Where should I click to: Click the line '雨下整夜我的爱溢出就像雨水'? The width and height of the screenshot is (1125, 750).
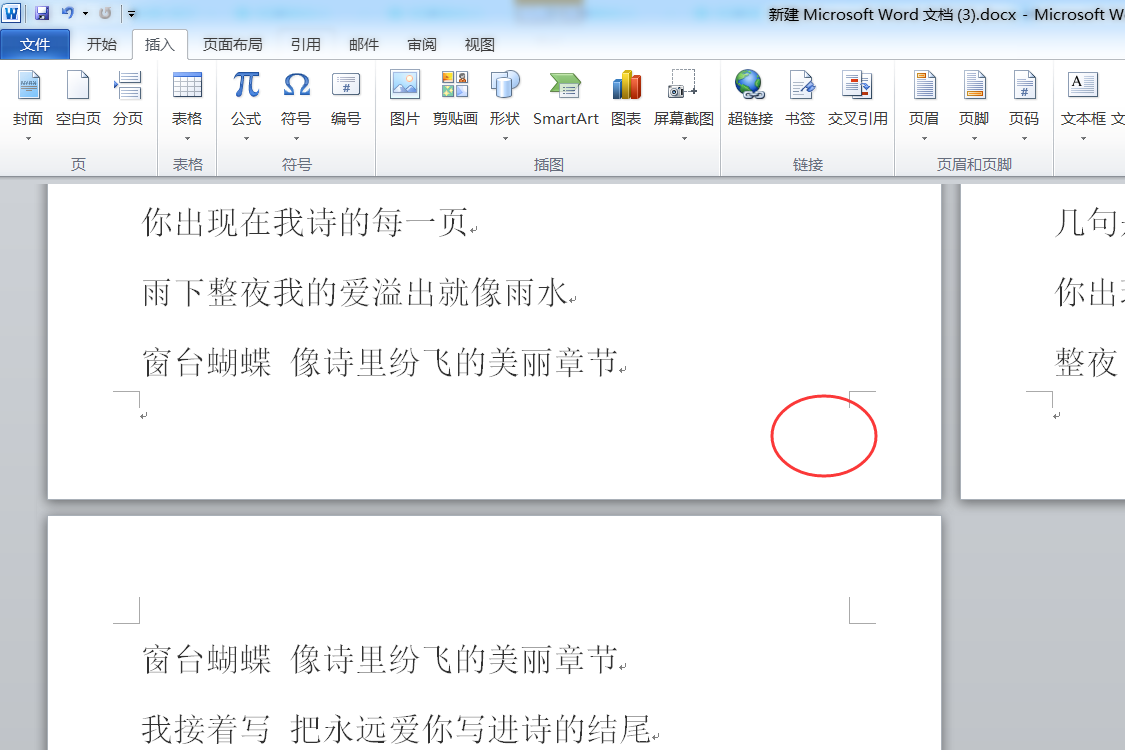pyautogui.click(x=355, y=292)
